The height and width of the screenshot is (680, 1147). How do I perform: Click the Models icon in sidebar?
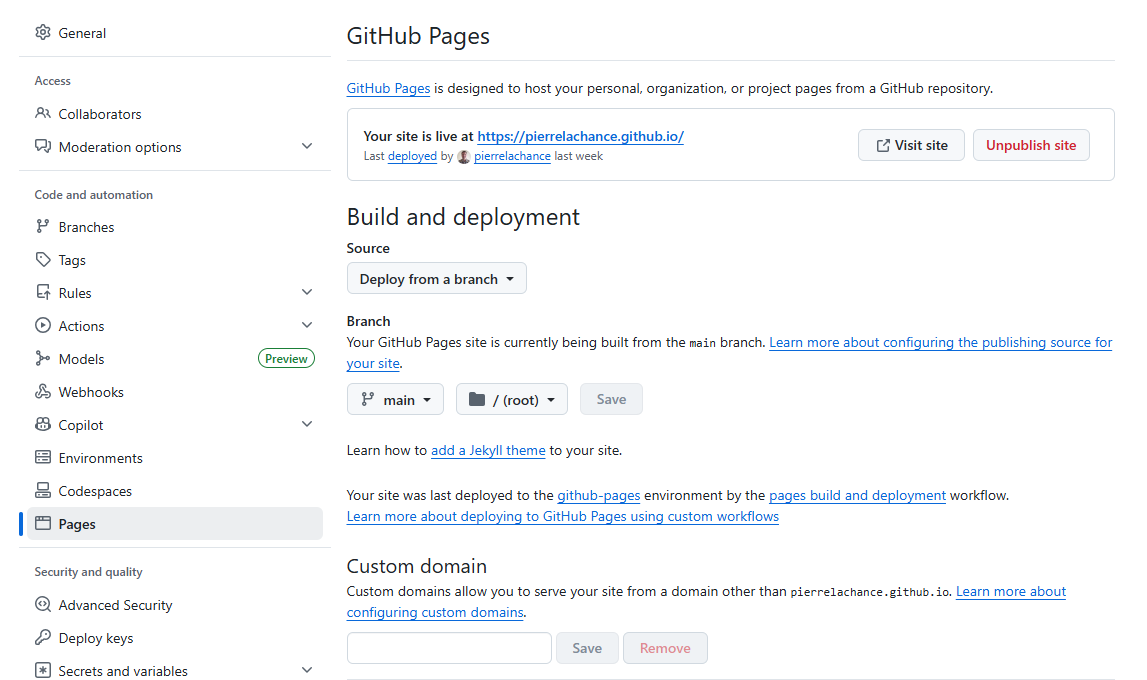[x=43, y=358]
